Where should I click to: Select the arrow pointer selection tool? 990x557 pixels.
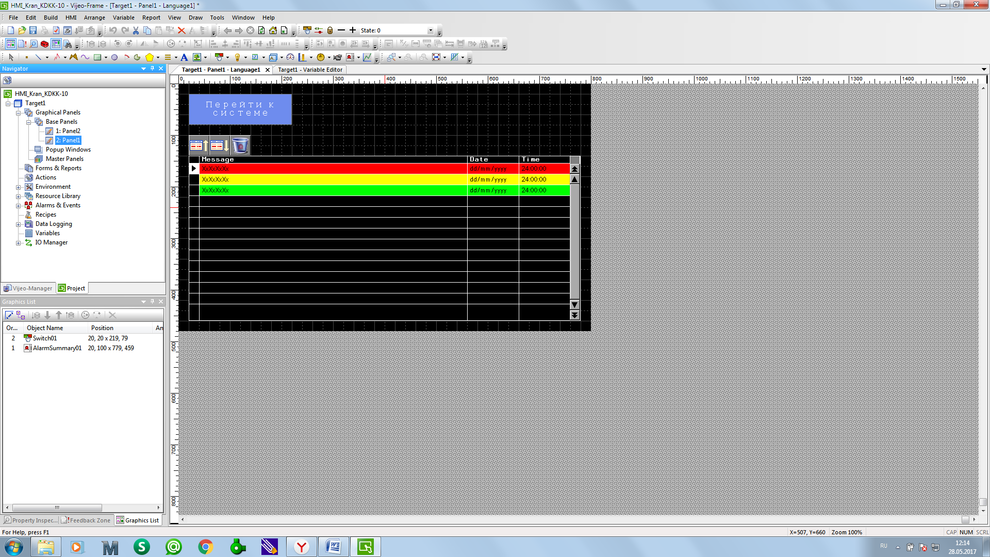click(x=10, y=58)
